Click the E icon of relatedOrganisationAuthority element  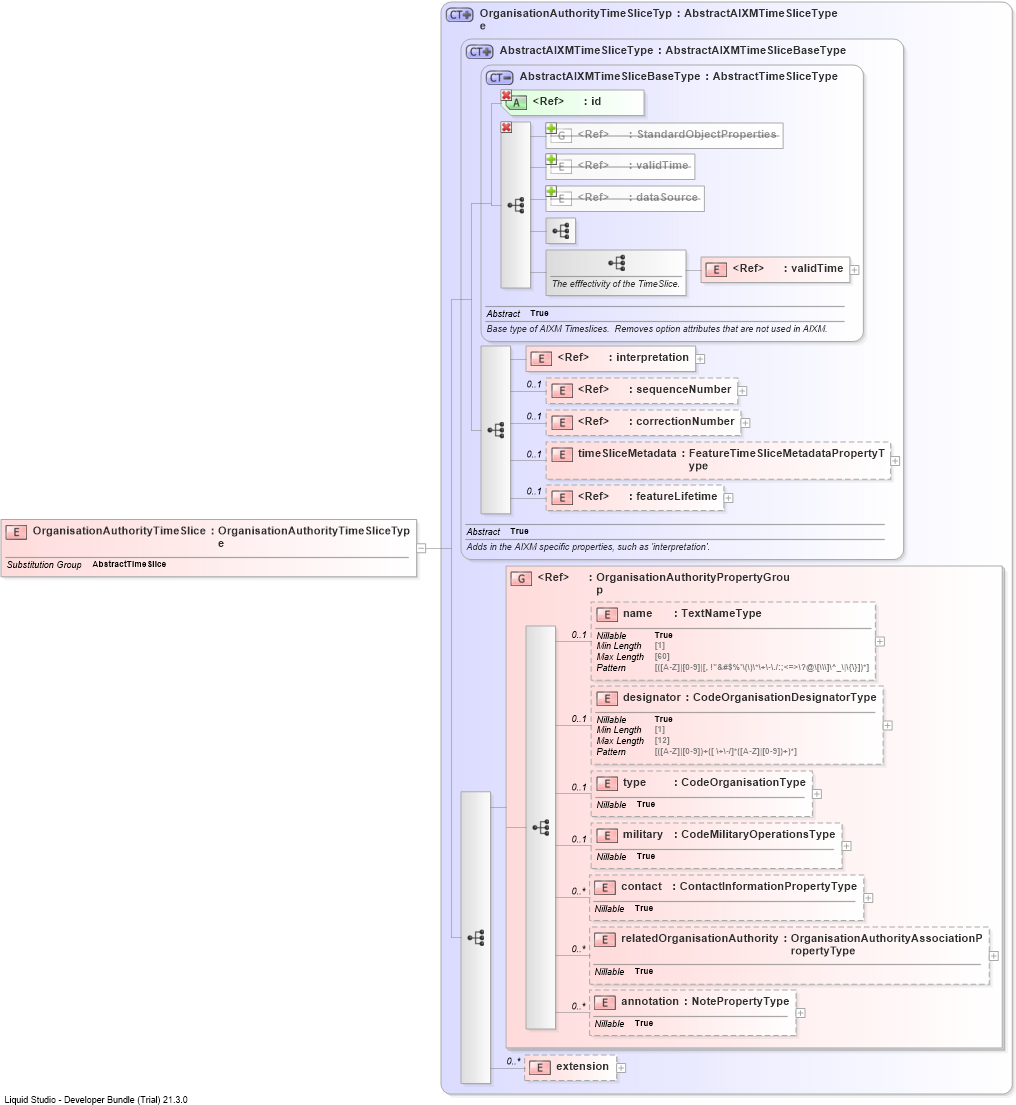[605, 939]
